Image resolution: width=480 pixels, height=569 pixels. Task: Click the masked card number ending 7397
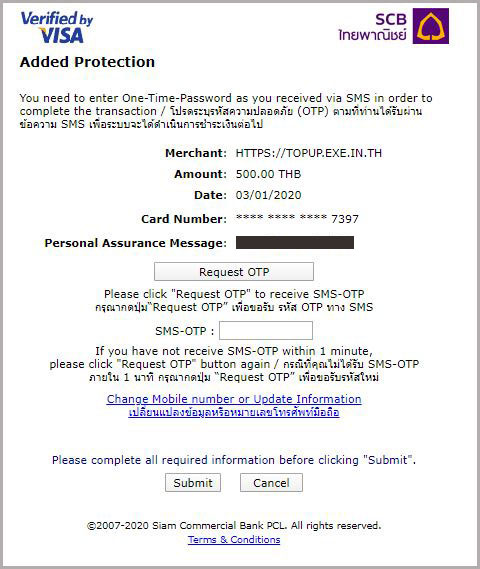click(297, 219)
